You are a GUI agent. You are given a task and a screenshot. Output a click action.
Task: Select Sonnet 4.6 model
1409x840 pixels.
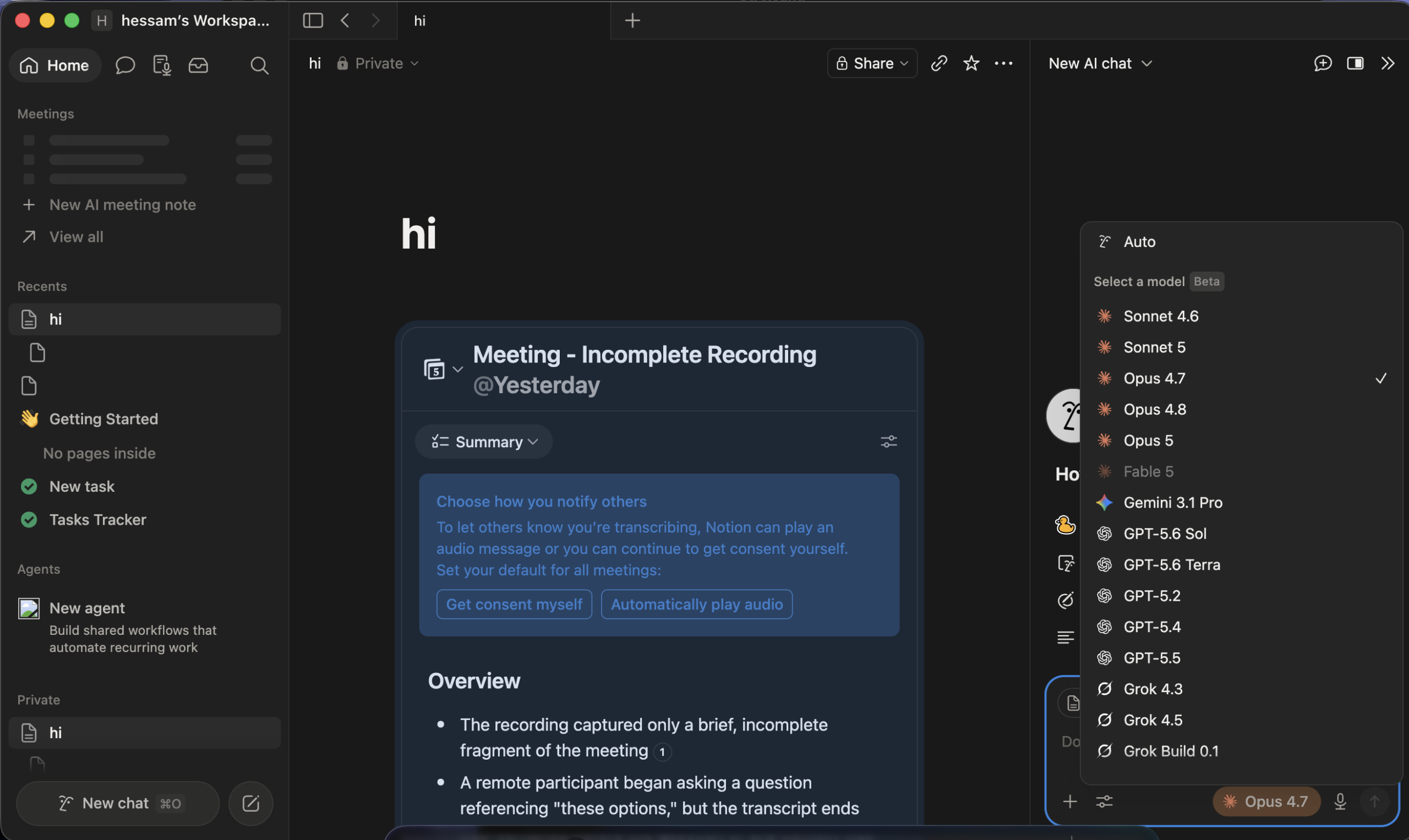point(1240,316)
